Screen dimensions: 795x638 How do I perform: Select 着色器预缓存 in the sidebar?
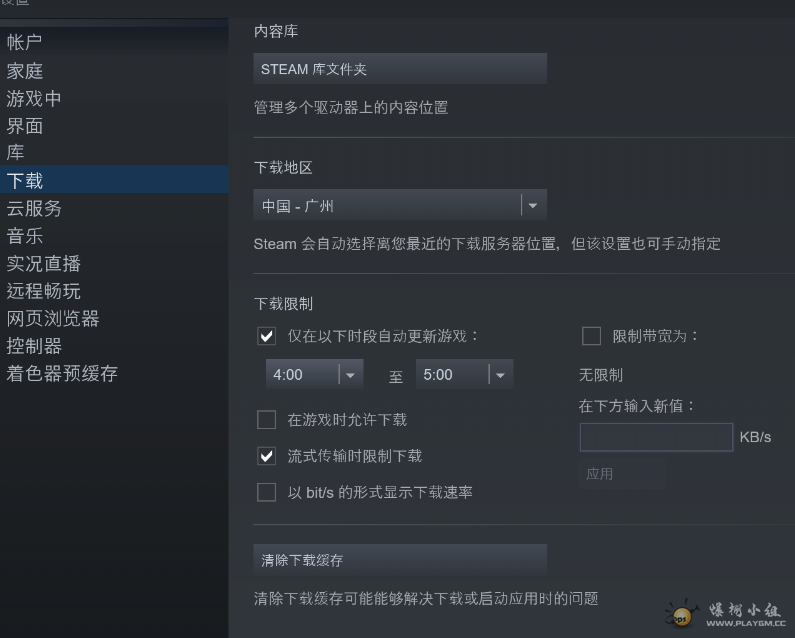click(62, 373)
